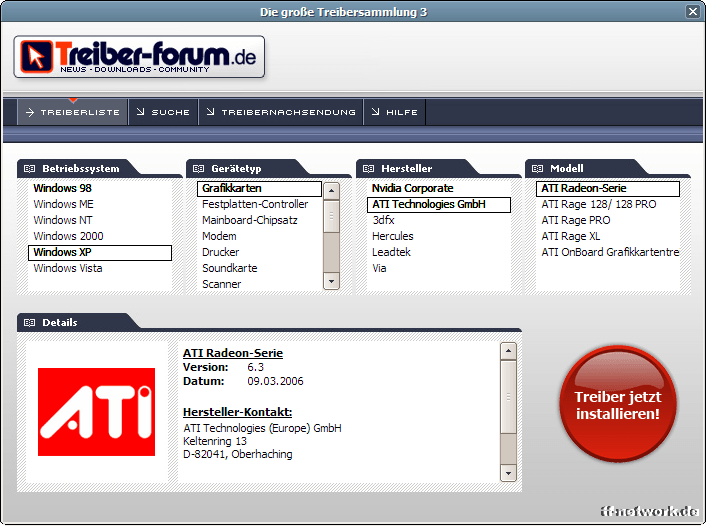Image resolution: width=706 pixels, height=526 pixels.
Task: Switch to the Suche tab
Action: pos(163,112)
